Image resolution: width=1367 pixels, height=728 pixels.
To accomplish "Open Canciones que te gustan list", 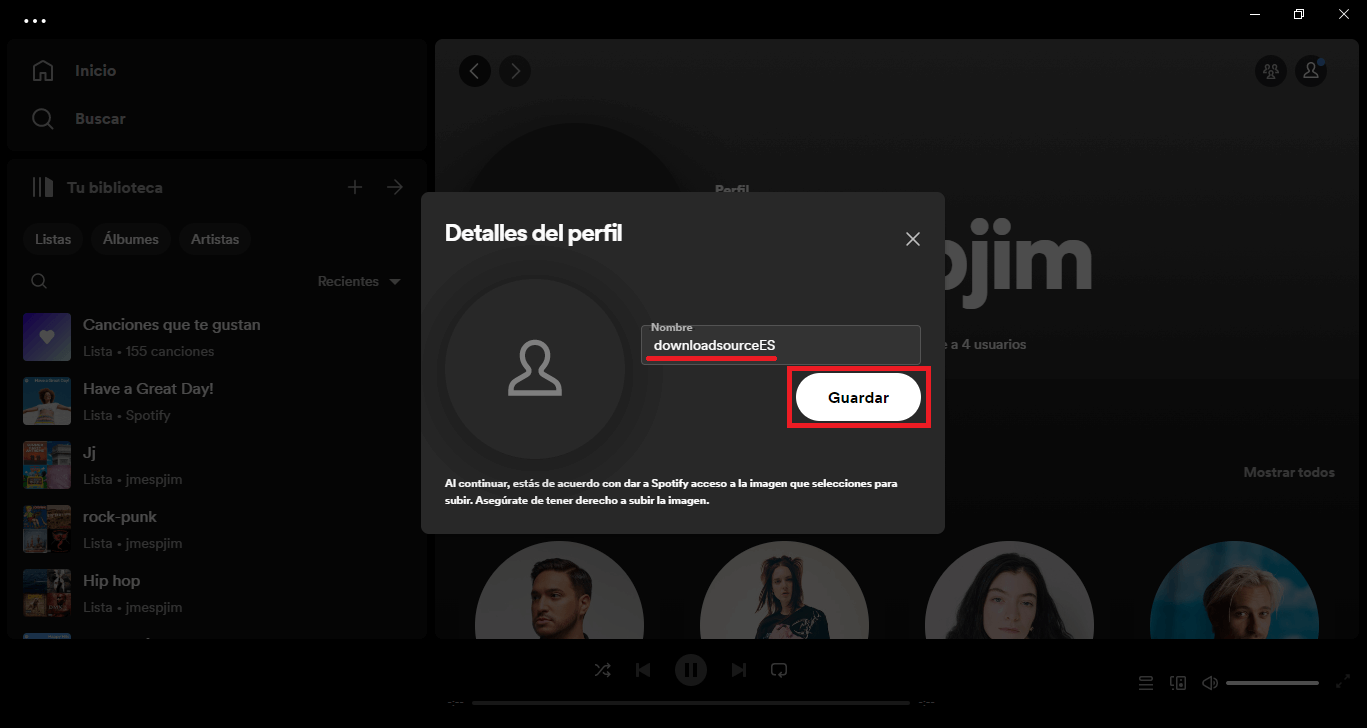I will 215,337.
